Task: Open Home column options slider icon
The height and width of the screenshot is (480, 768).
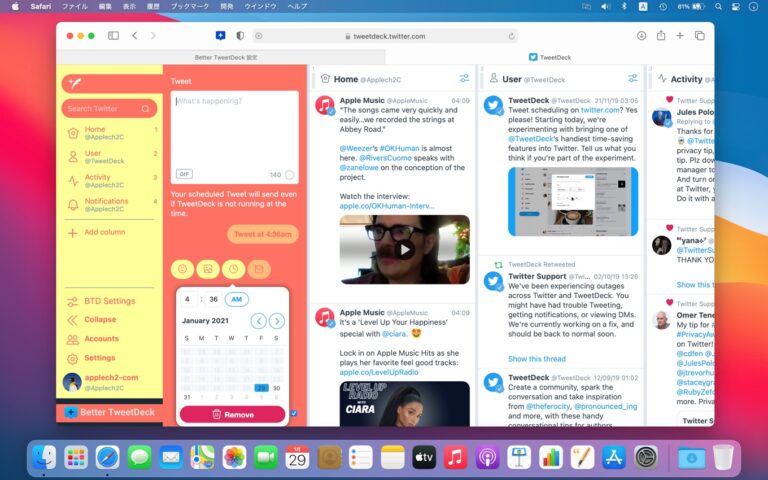Action: [464, 78]
